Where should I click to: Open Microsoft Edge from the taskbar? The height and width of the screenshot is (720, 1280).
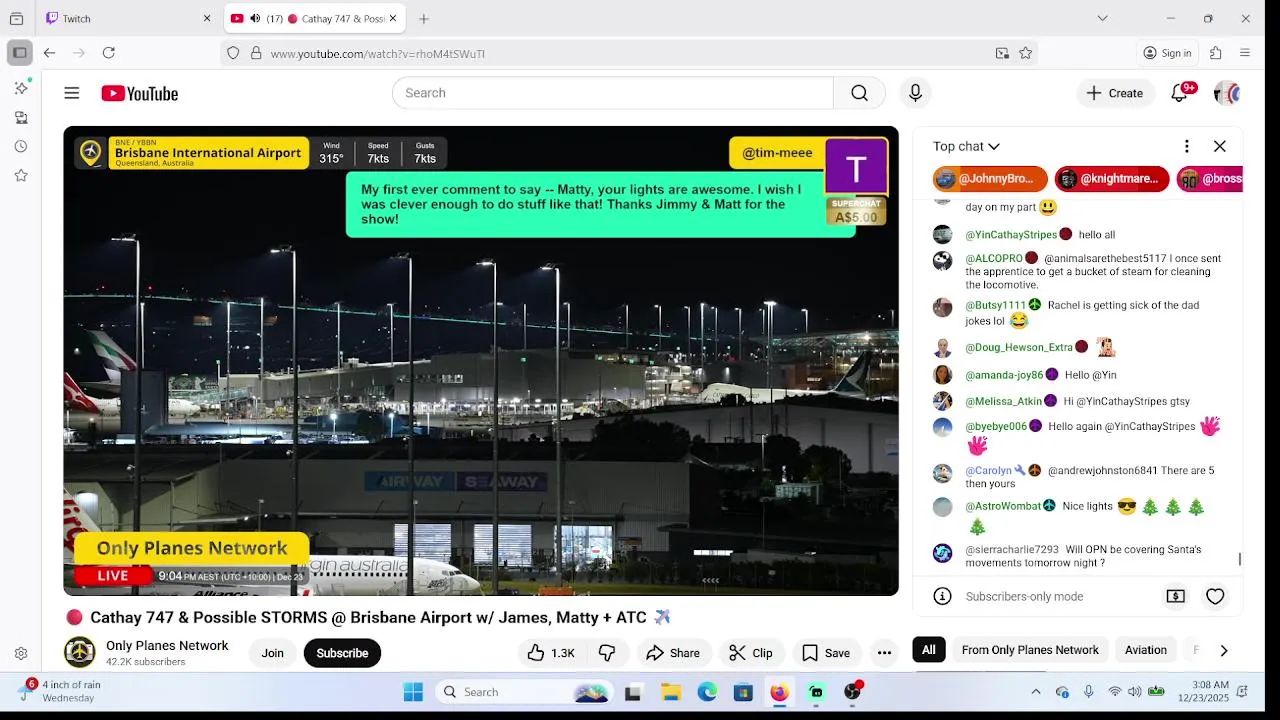coord(707,692)
